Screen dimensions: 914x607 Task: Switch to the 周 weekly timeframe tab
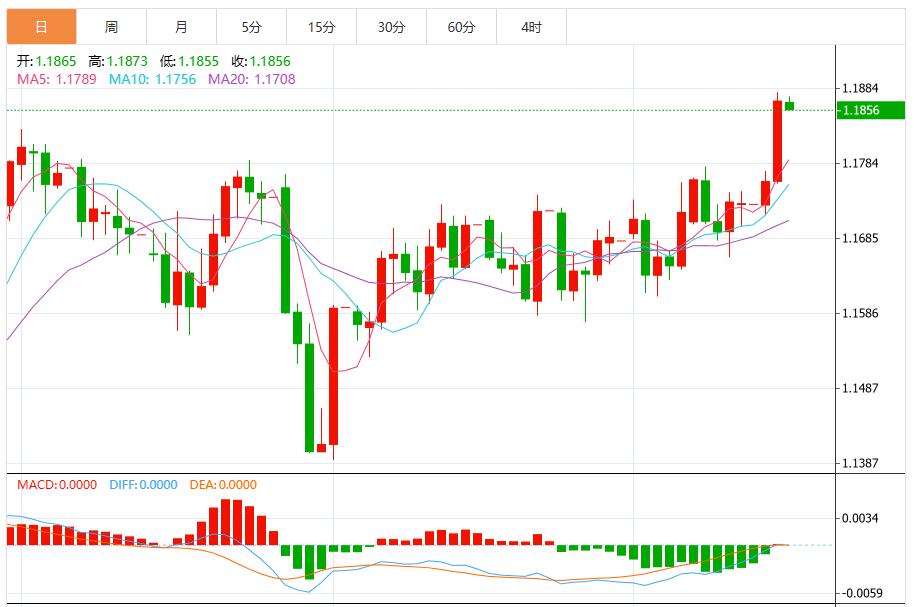(x=113, y=20)
